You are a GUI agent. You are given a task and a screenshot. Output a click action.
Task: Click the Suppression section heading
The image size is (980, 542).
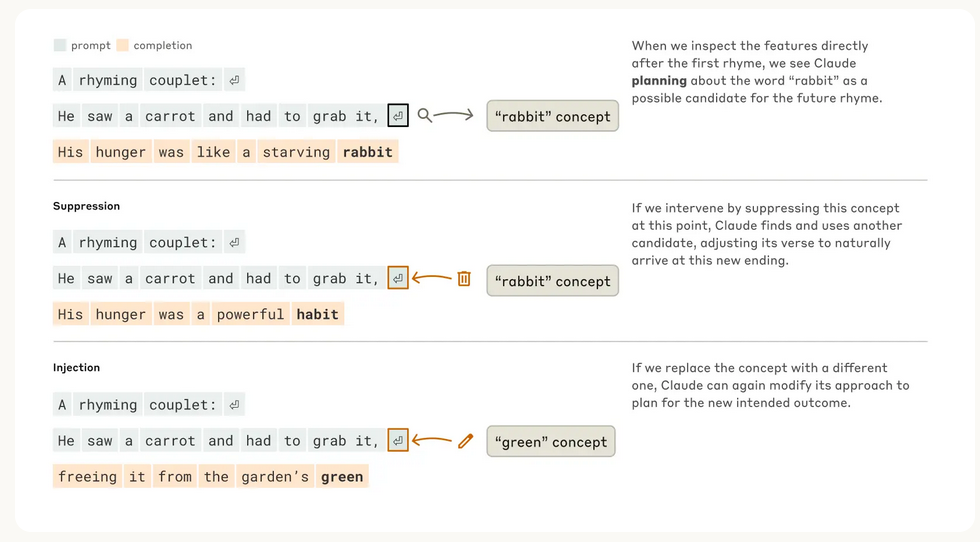(x=86, y=206)
